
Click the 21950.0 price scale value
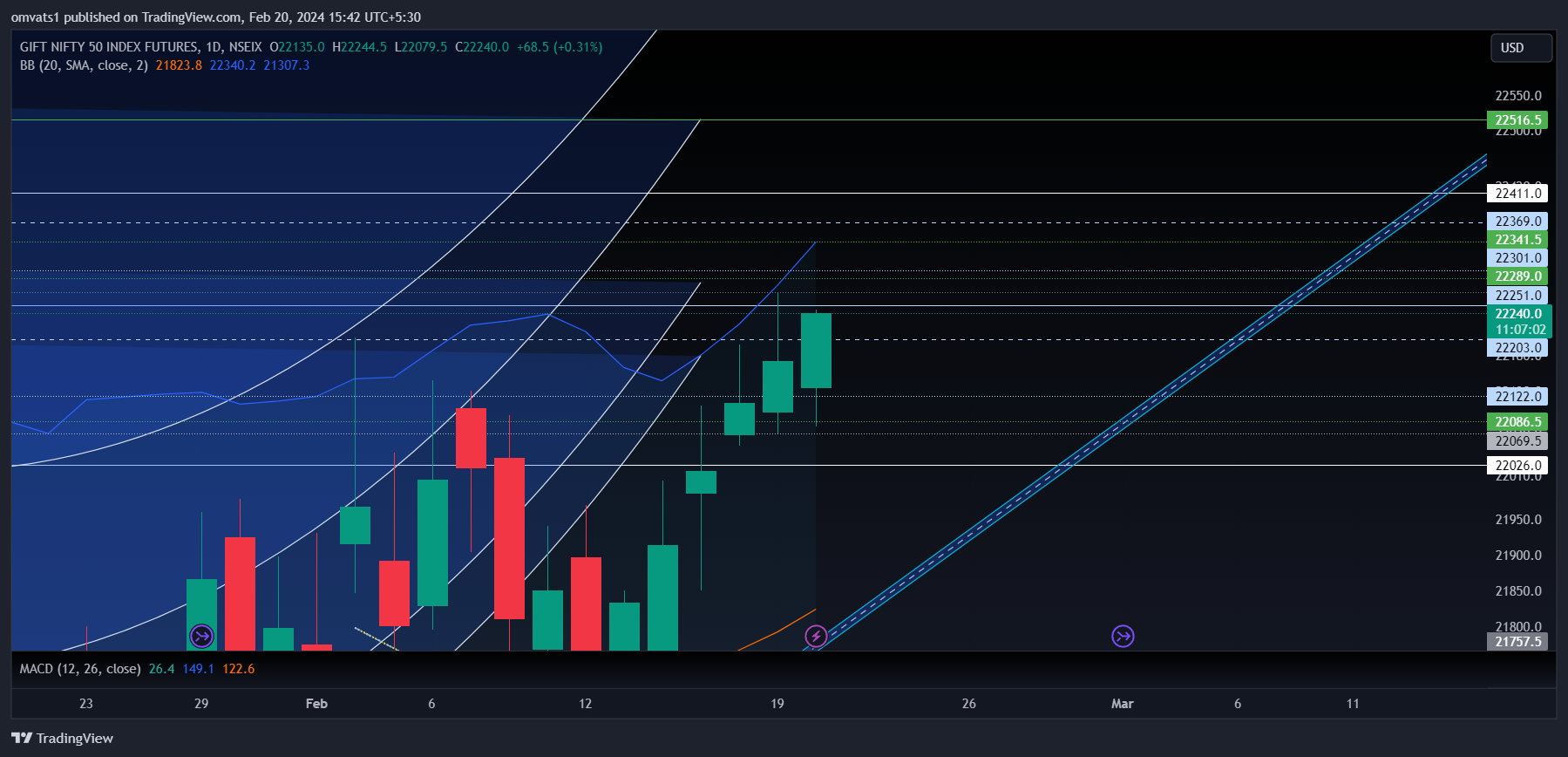tap(1518, 520)
